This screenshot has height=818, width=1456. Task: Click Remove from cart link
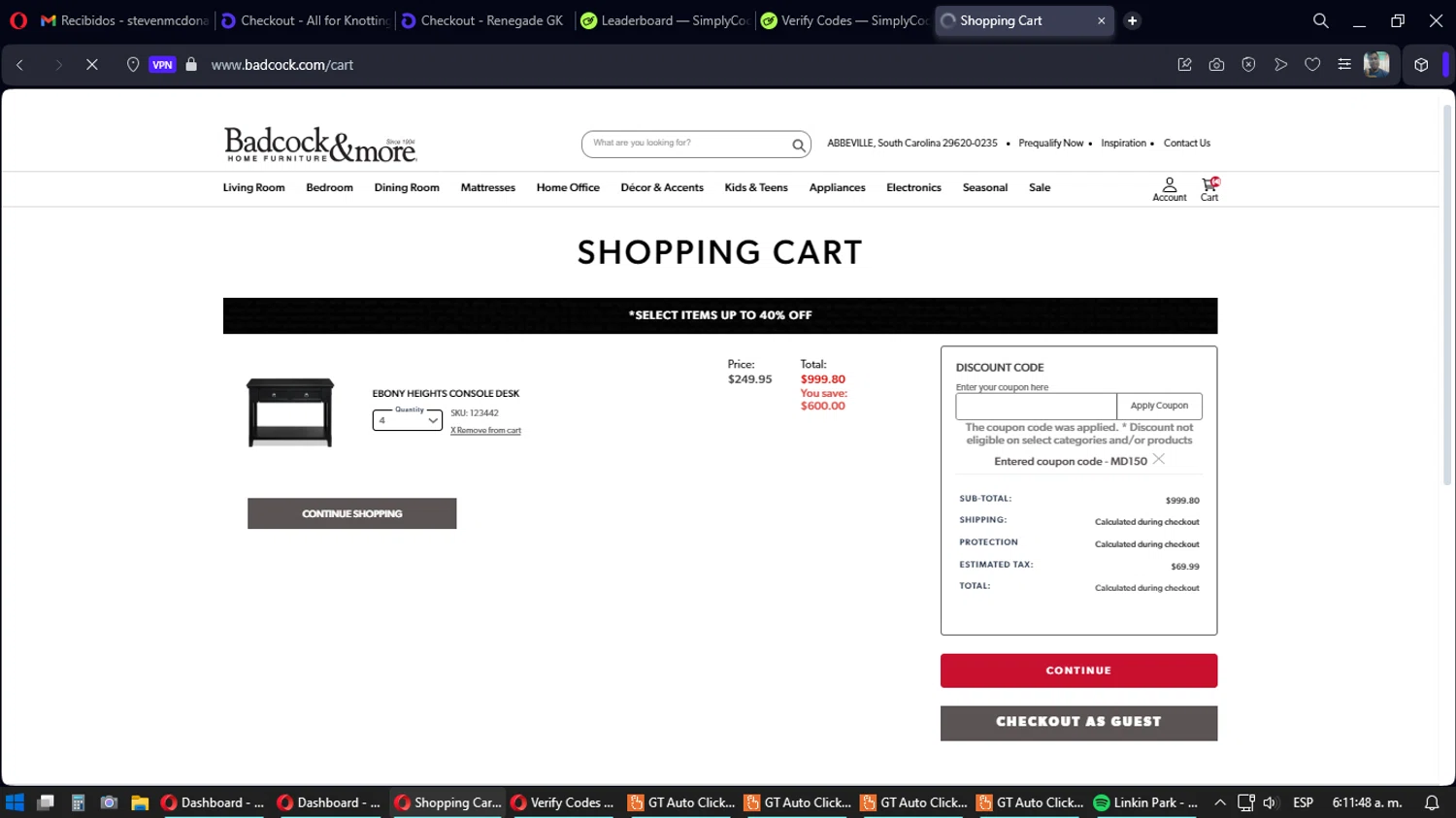pyautogui.click(x=485, y=431)
